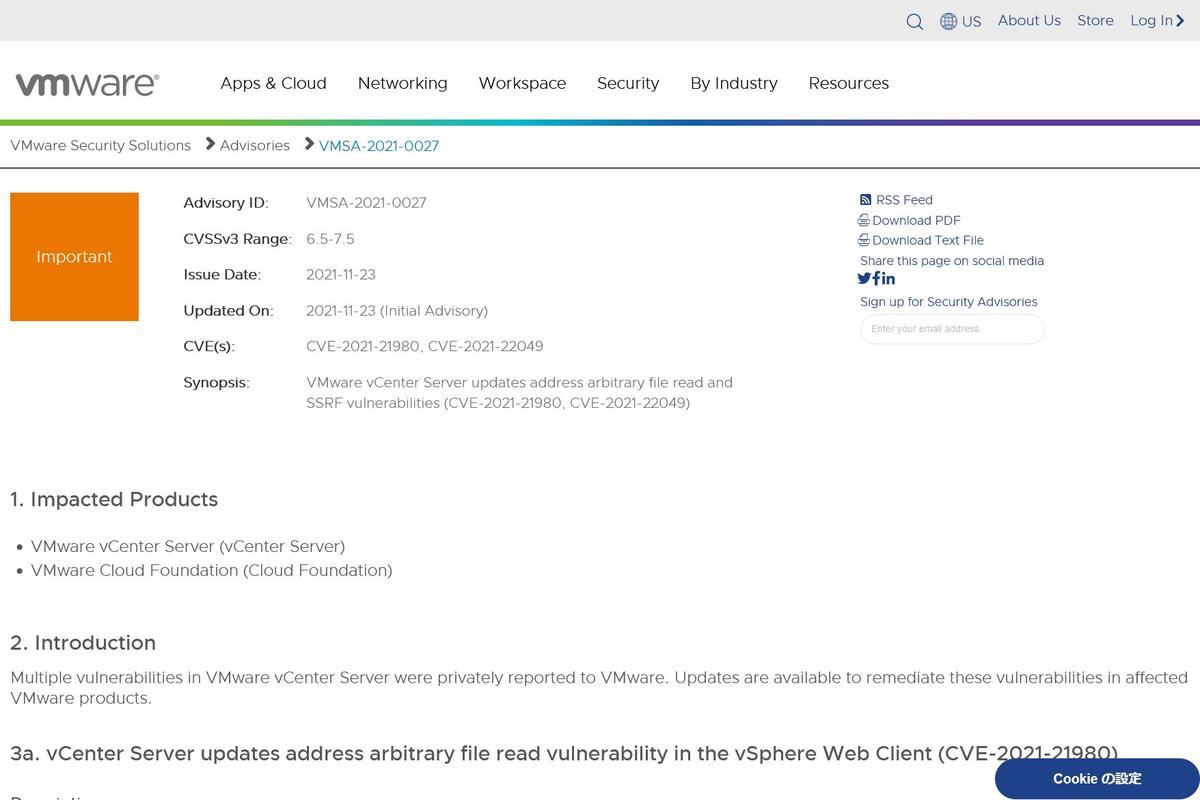
Task: Click the orange Important severity badge
Action: [x=74, y=257]
